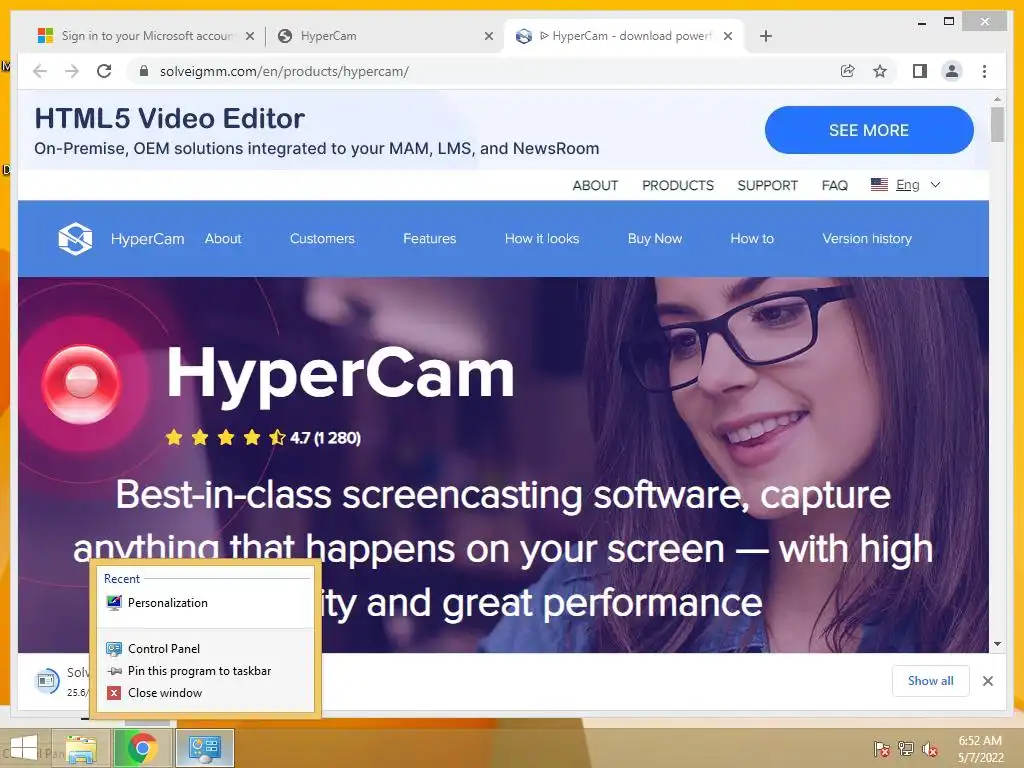Click Buy Now in navbar
The height and width of the screenshot is (768, 1024).
654,238
